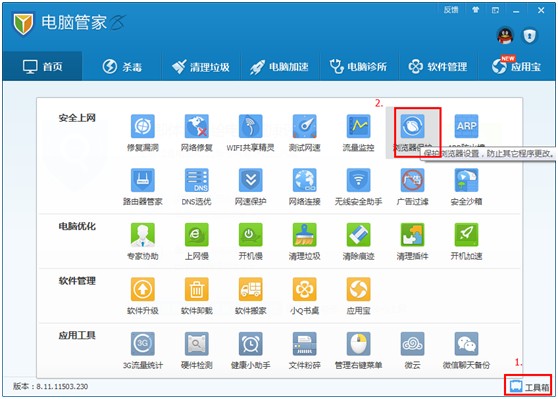
Task: Open the 电脑诊所 tab
Action: click(x=359, y=67)
